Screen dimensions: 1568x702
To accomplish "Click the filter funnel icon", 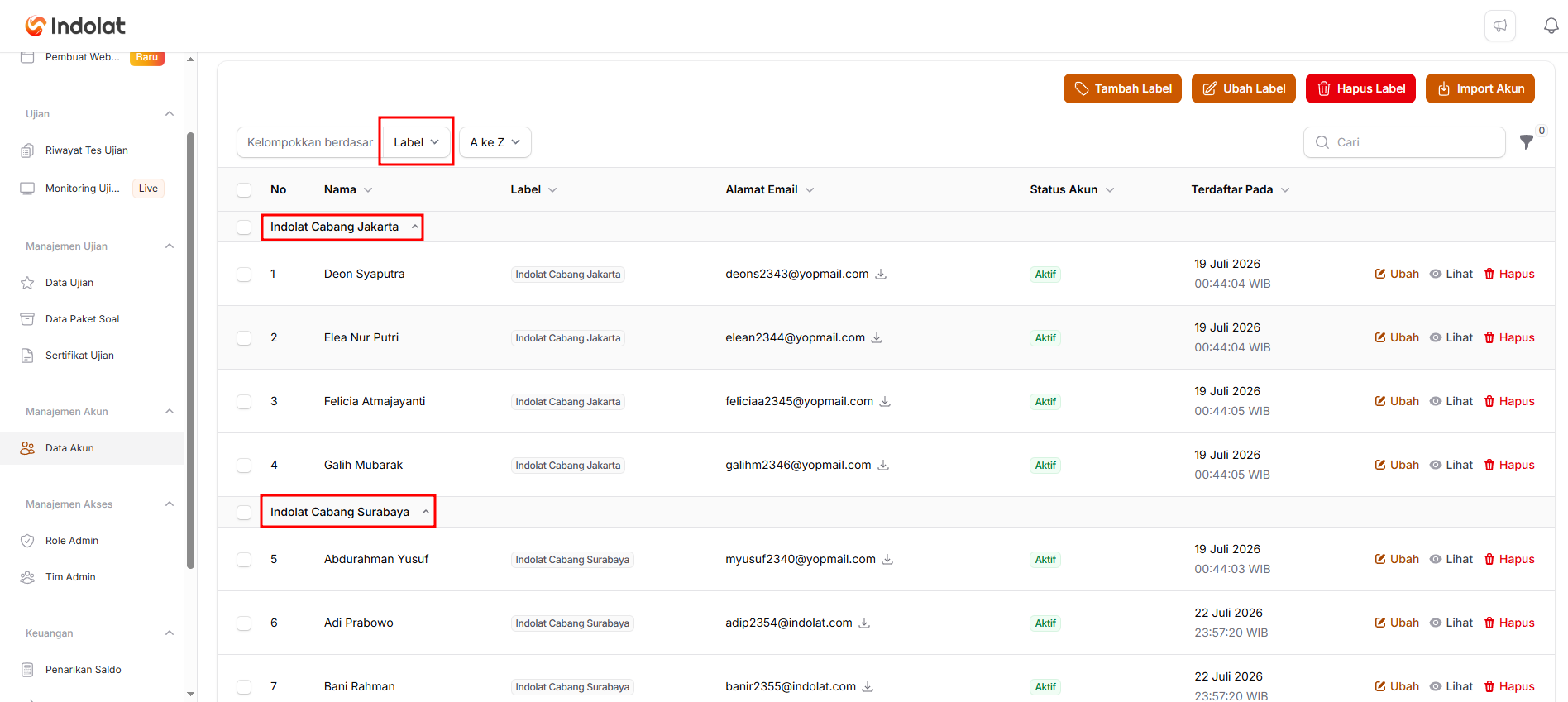I will tap(1527, 142).
